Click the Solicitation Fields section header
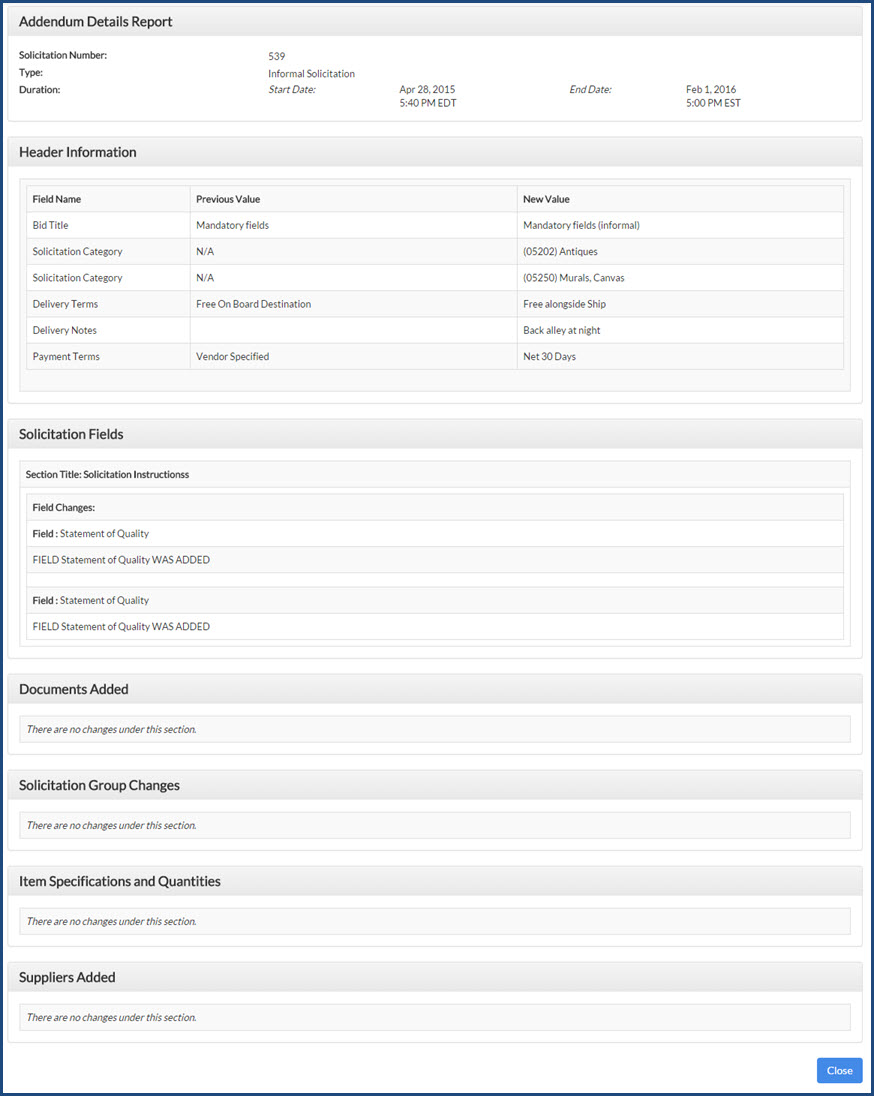This screenshot has width=874, height=1096. (71, 433)
